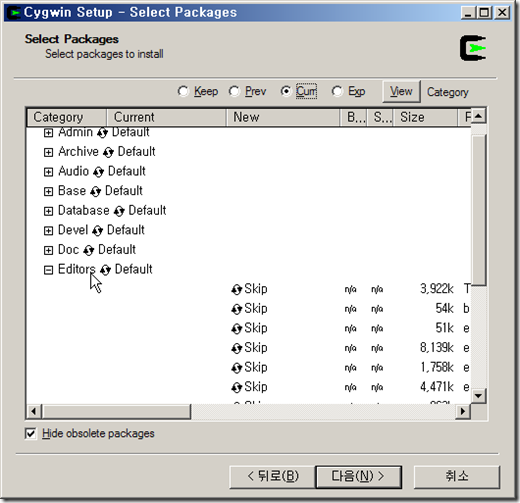Click the Category view mode label
The image size is (520, 503).
[448, 92]
